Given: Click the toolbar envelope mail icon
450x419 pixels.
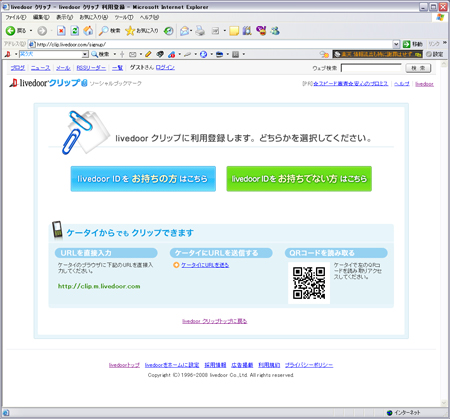Looking at the screenshot, I should pos(133,54).
